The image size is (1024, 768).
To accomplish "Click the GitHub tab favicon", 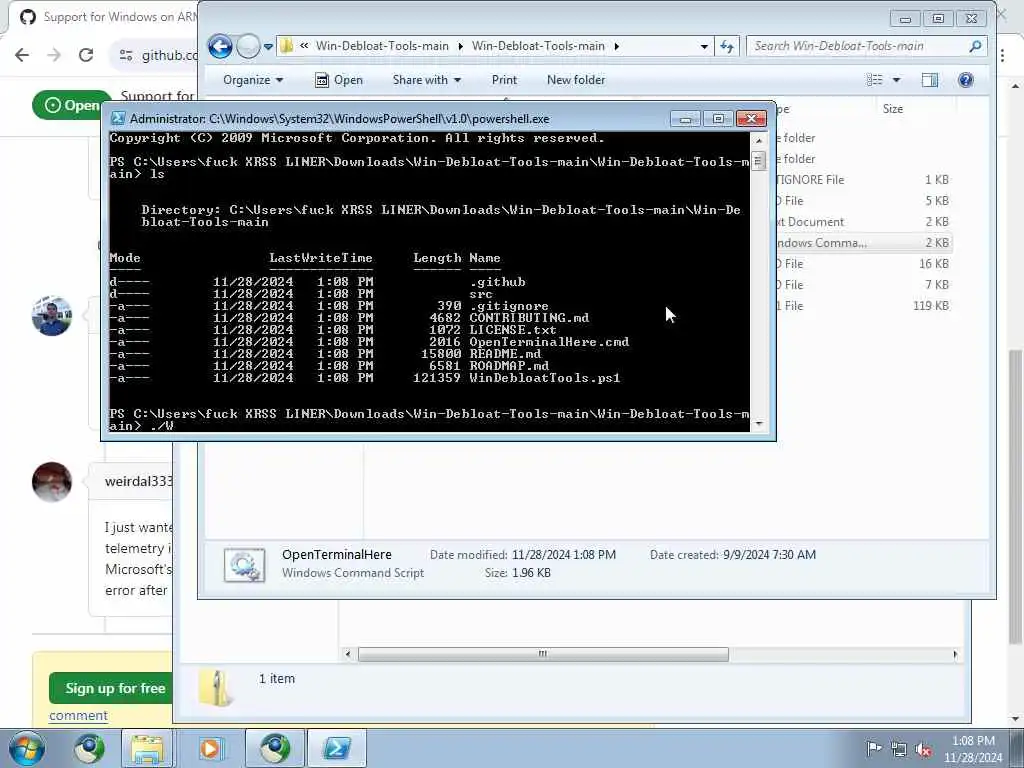I will [x=27, y=16].
